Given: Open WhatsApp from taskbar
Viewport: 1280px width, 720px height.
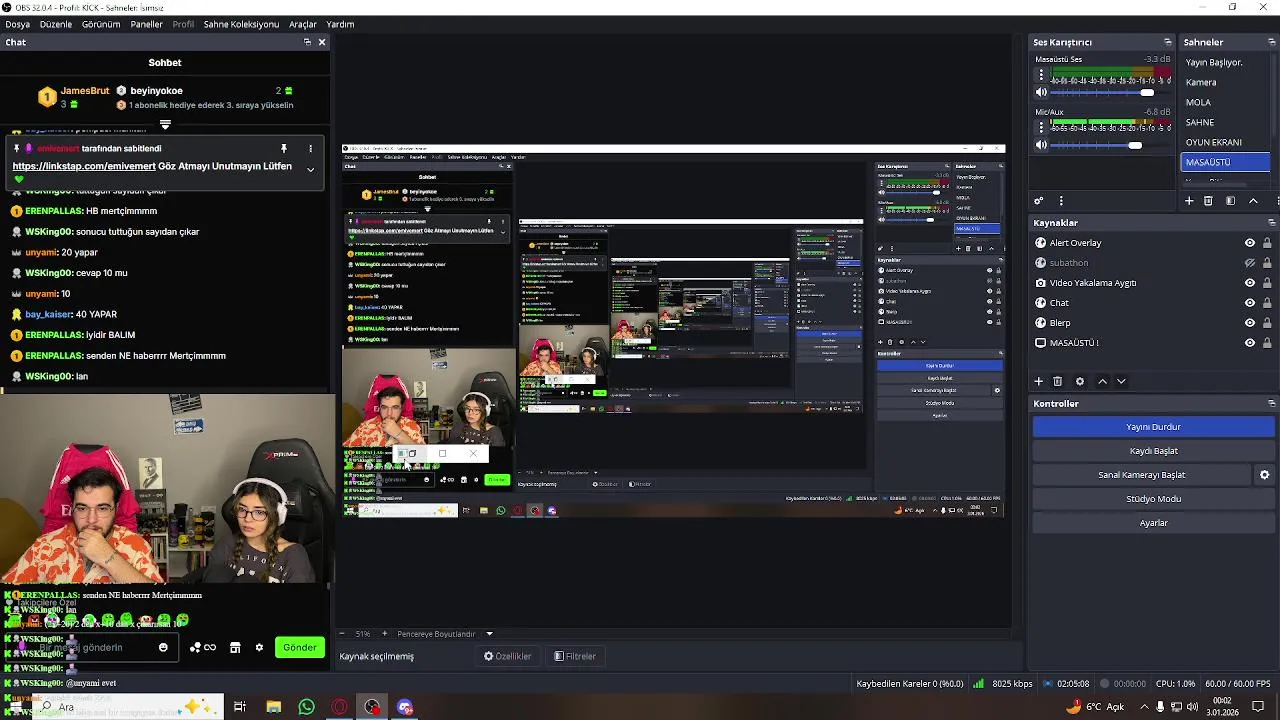Looking at the screenshot, I should click(306, 707).
